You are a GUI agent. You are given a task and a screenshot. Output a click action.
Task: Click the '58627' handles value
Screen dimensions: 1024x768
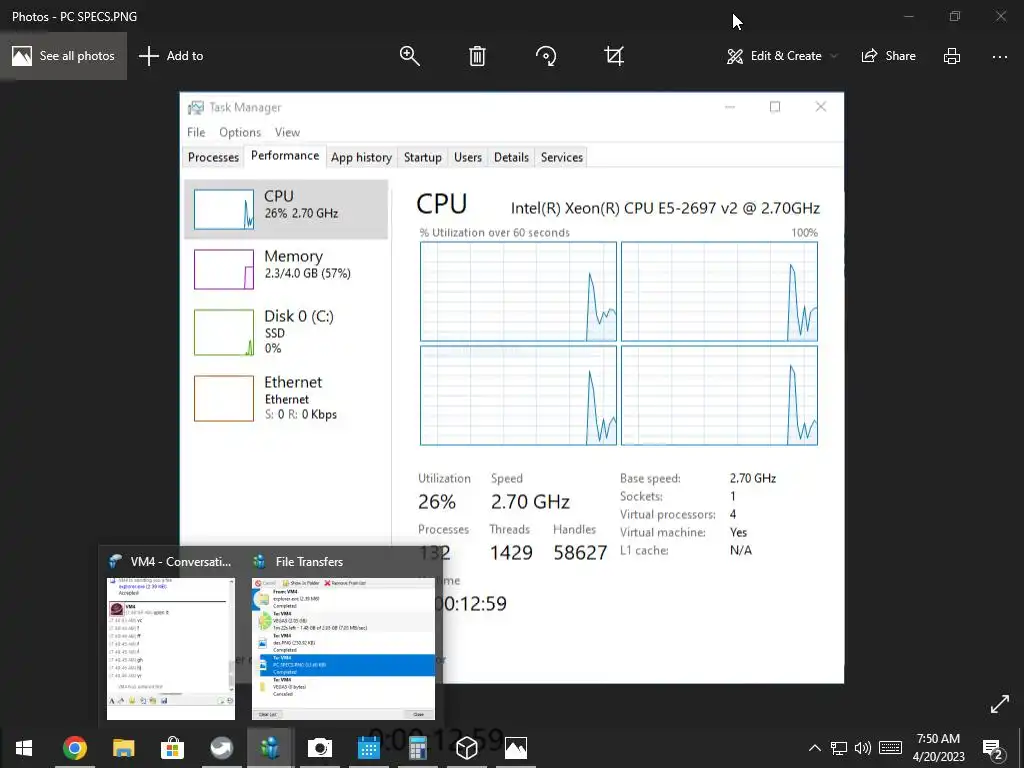coord(580,552)
